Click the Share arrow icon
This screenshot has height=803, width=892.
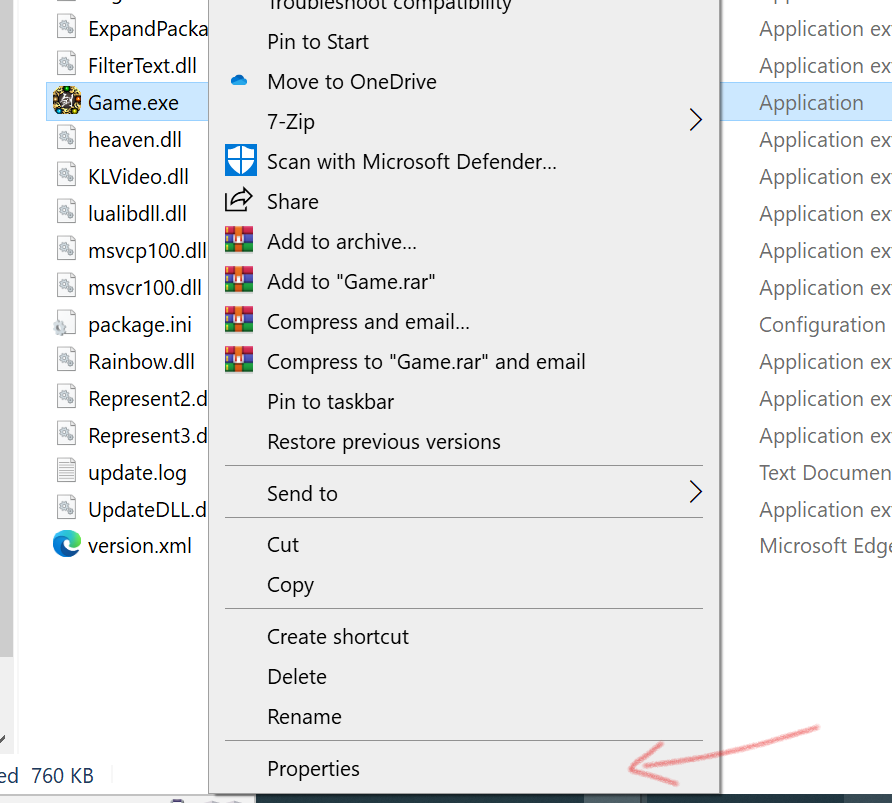(240, 201)
